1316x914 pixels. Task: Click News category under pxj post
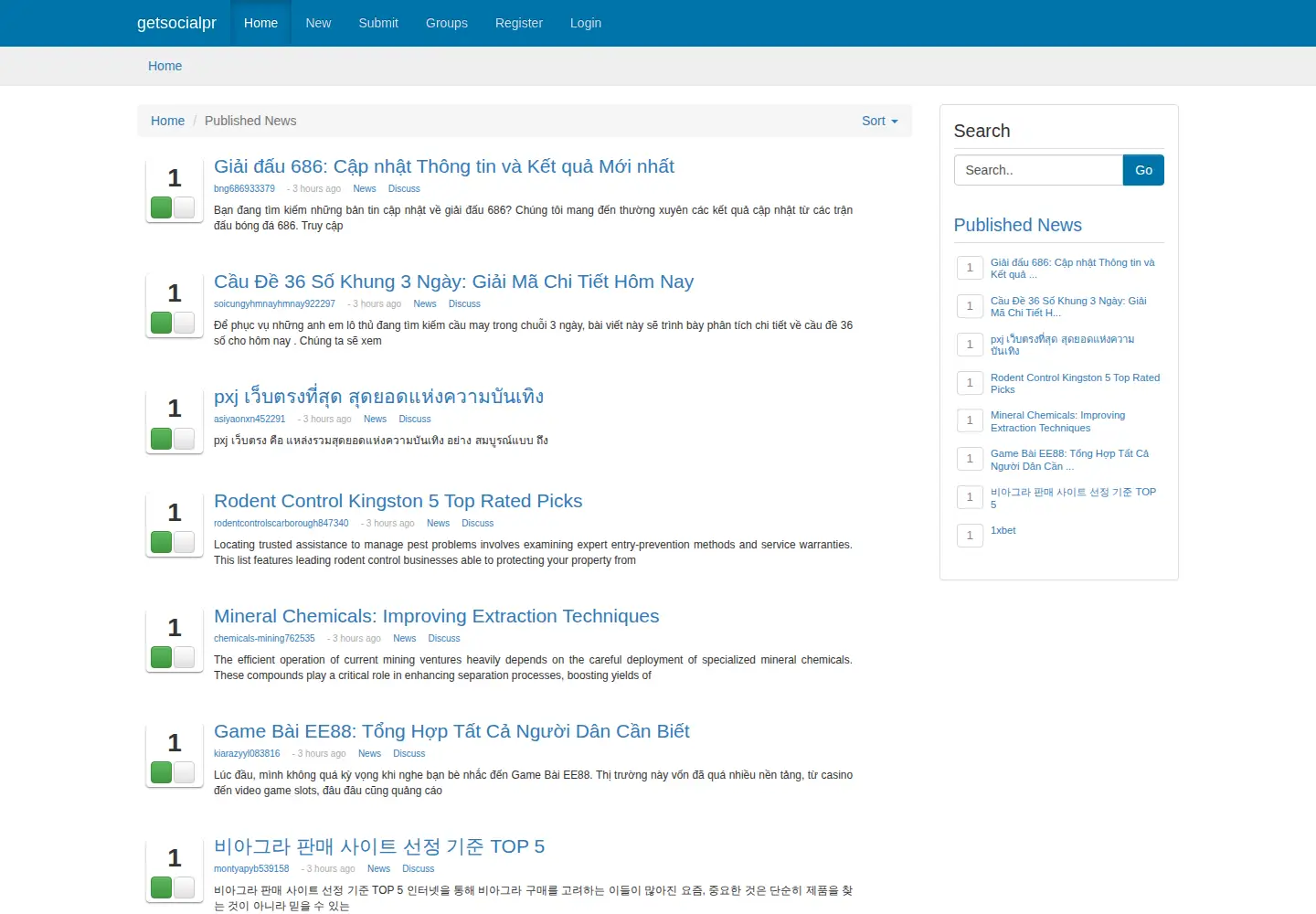pyautogui.click(x=375, y=420)
